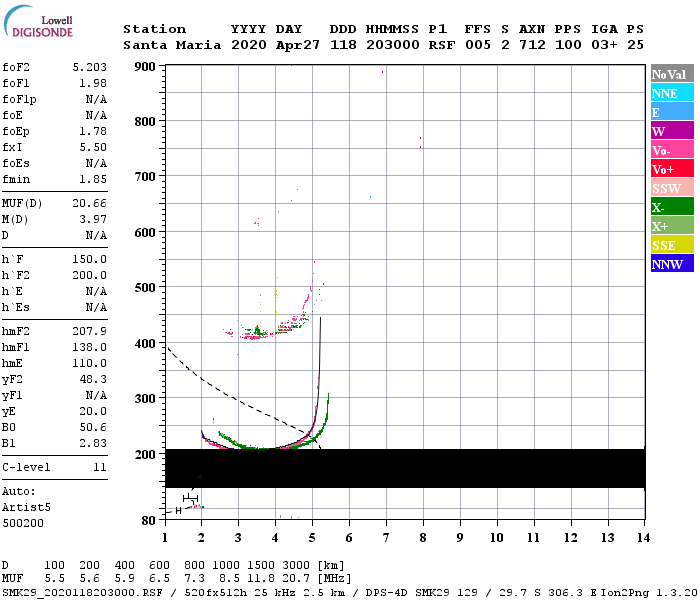
Task: Click the 1500 distance in D row
Action: coord(261,565)
